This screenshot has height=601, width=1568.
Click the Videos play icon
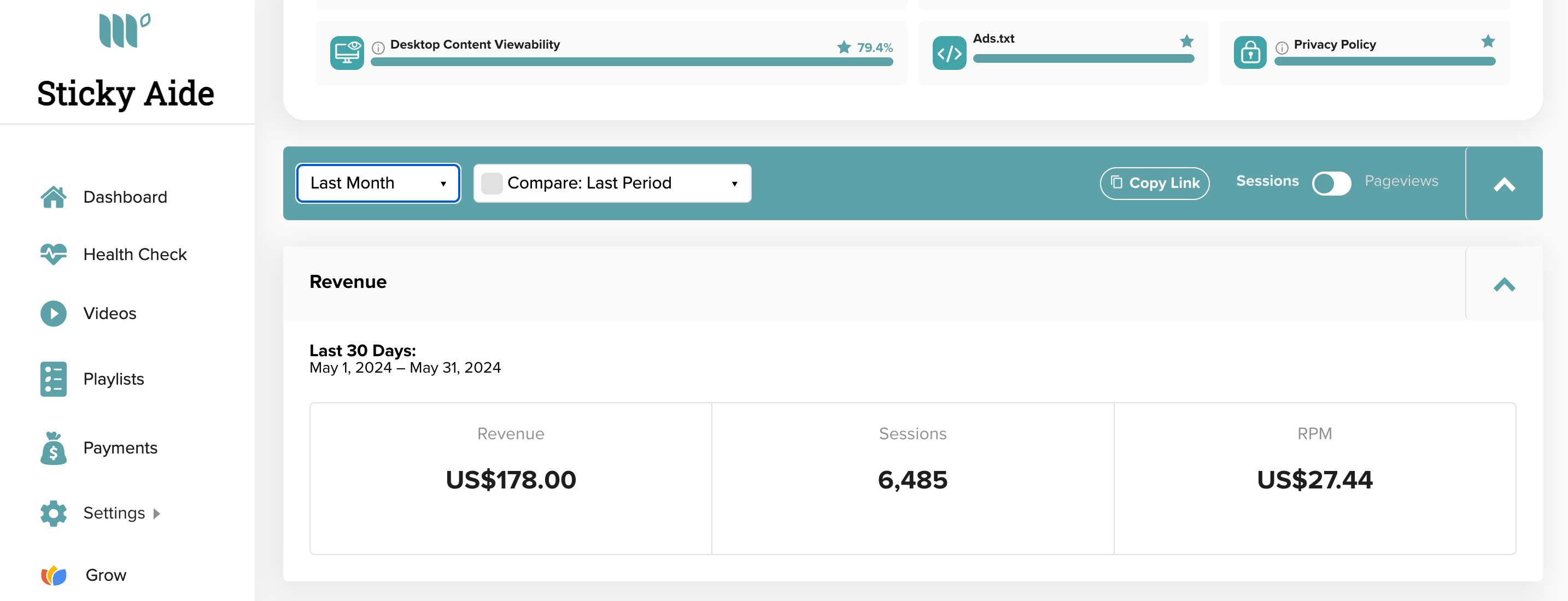coord(54,313)
